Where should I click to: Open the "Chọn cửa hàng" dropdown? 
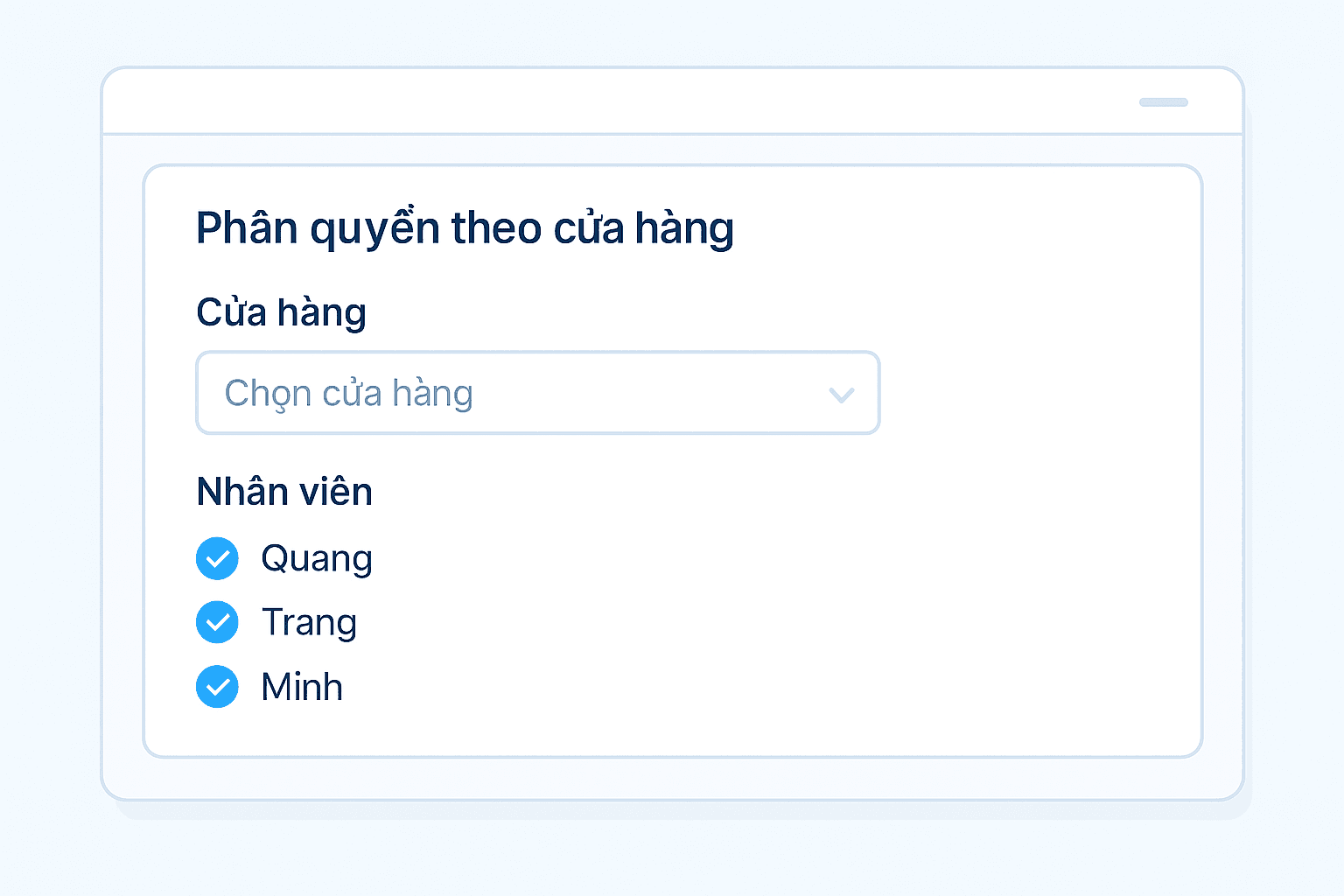(537, 393)
